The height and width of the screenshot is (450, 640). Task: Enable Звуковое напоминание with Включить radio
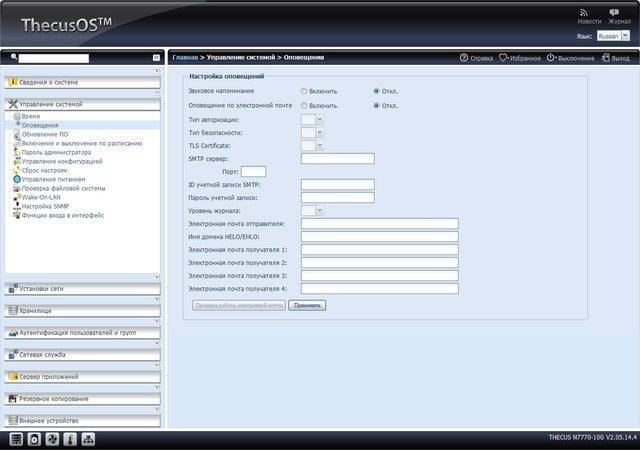tap(304, 91)
